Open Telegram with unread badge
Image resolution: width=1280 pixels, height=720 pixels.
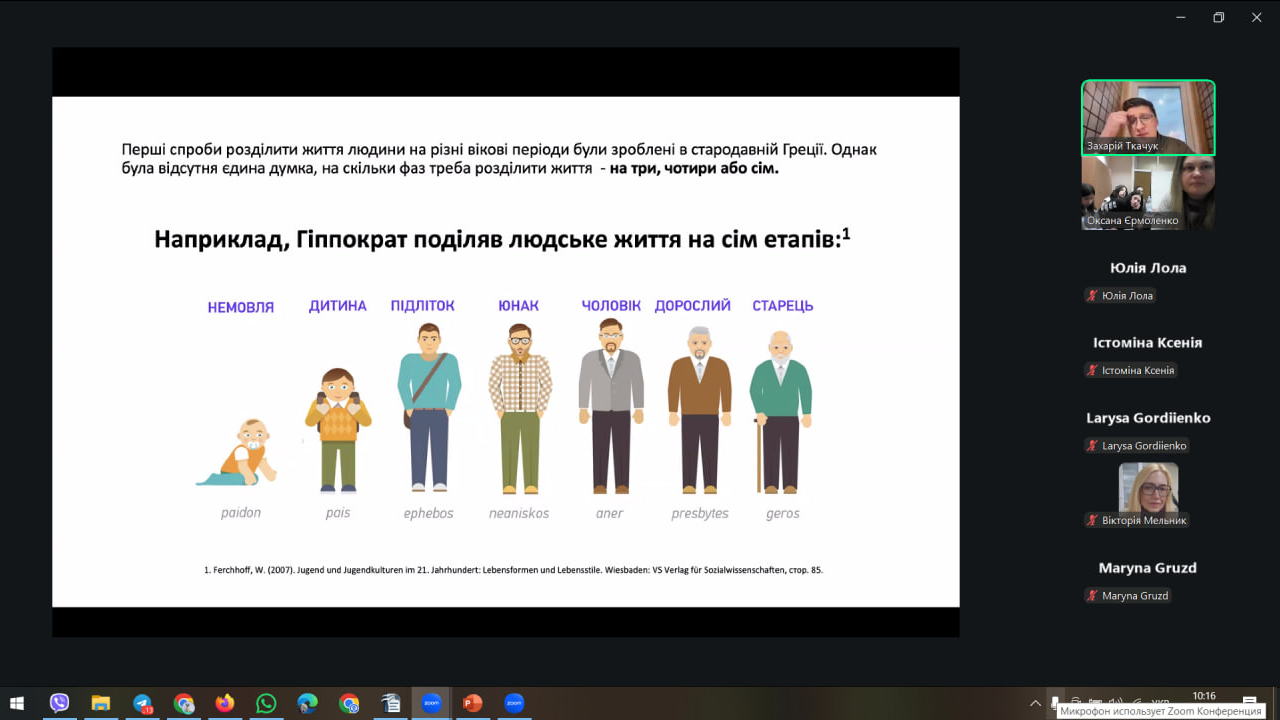142,703
